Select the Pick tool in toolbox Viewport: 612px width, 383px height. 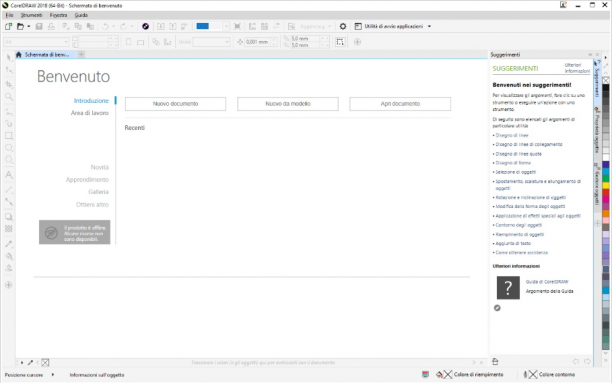point(9,57)
